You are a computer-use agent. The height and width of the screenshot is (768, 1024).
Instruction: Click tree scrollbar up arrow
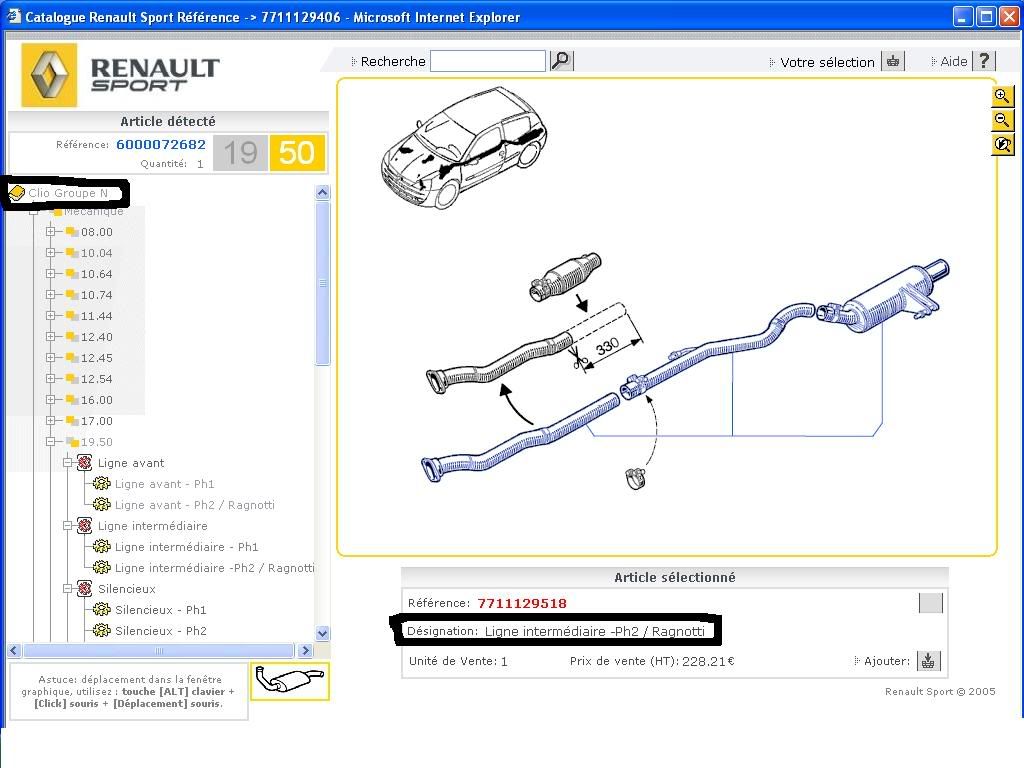click(322, 192)
